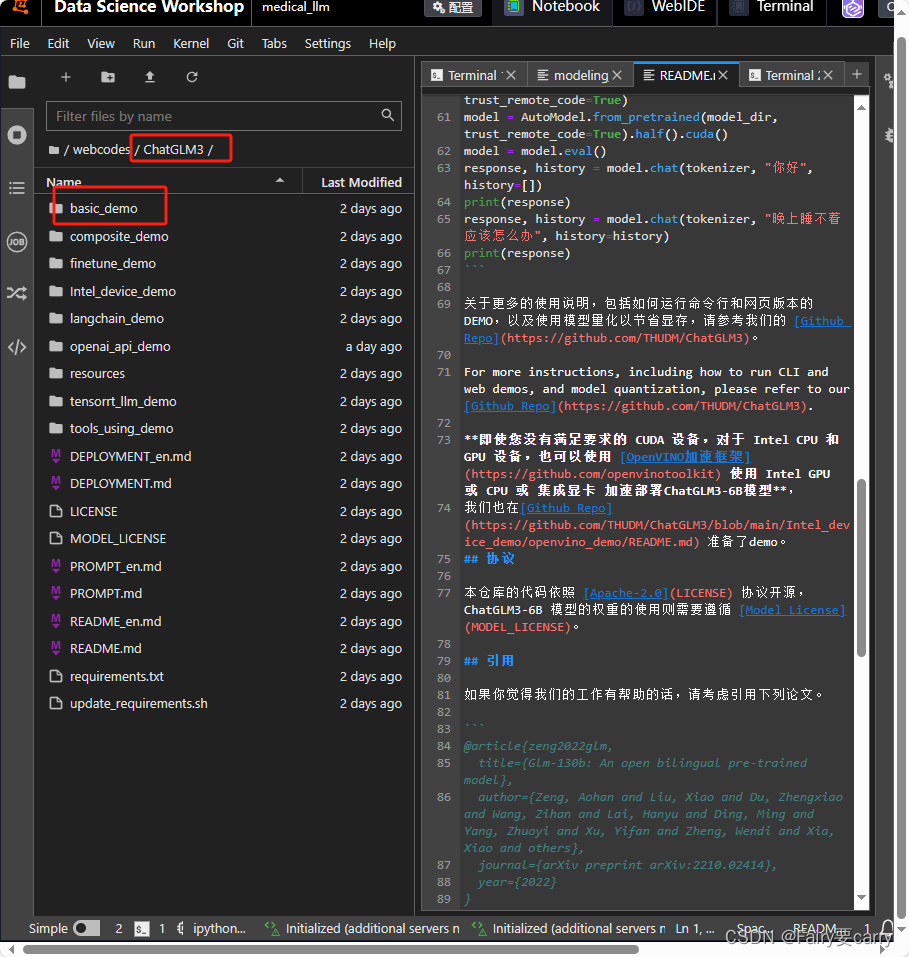The height and width of the screenshot is (957, 909).
Task: Open the basic_demo folder
Action: click(x=223, y=209)
